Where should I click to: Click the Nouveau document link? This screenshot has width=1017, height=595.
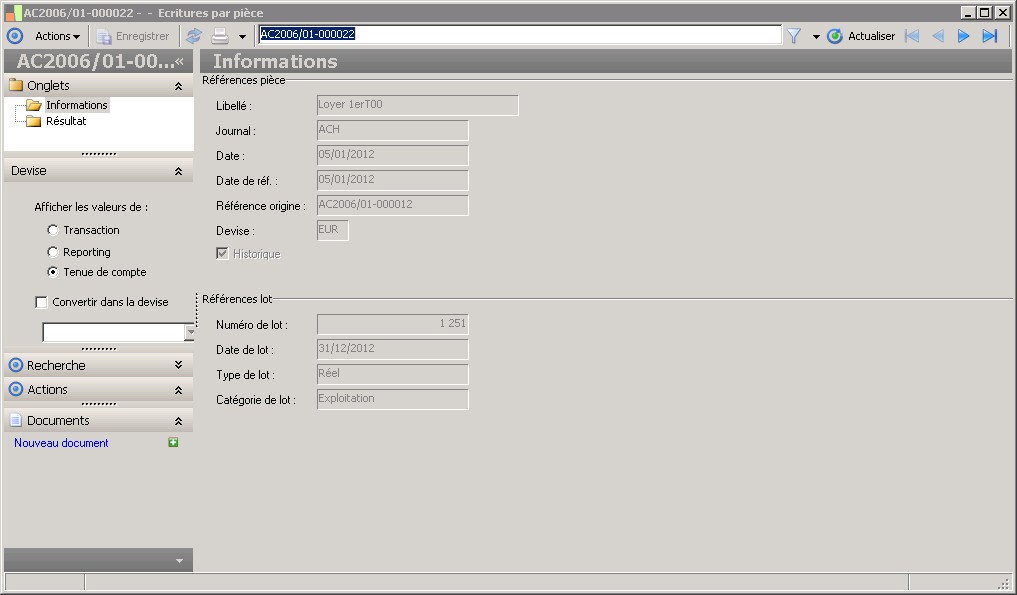[x=61, y=443]
